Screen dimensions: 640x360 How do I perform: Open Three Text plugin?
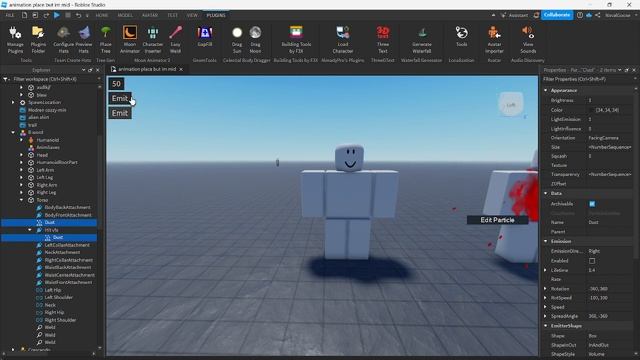(382, 40)
